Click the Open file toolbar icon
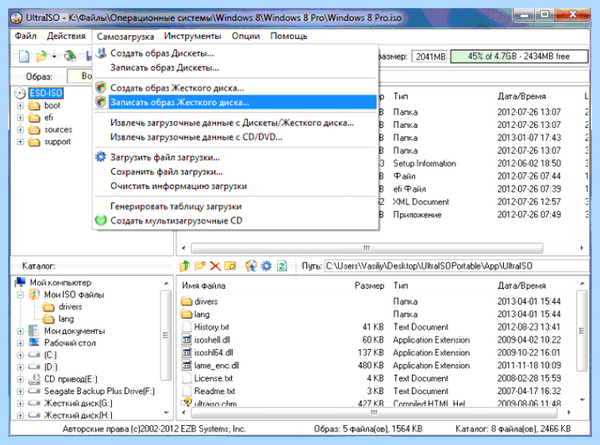This screenshot has height=445, width=600. [41, 57]
